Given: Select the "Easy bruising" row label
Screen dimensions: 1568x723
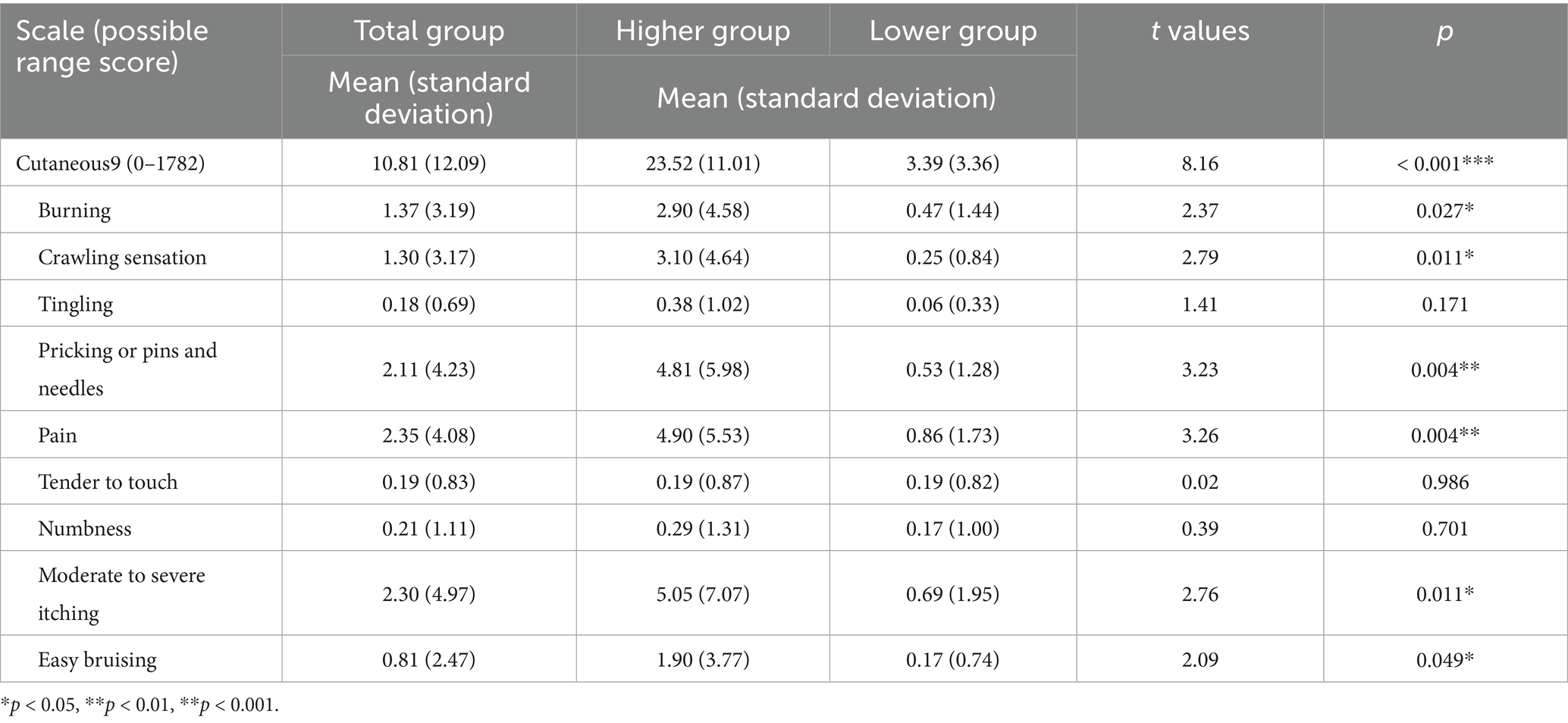Looking at the screenshot, I should point(97,660).
